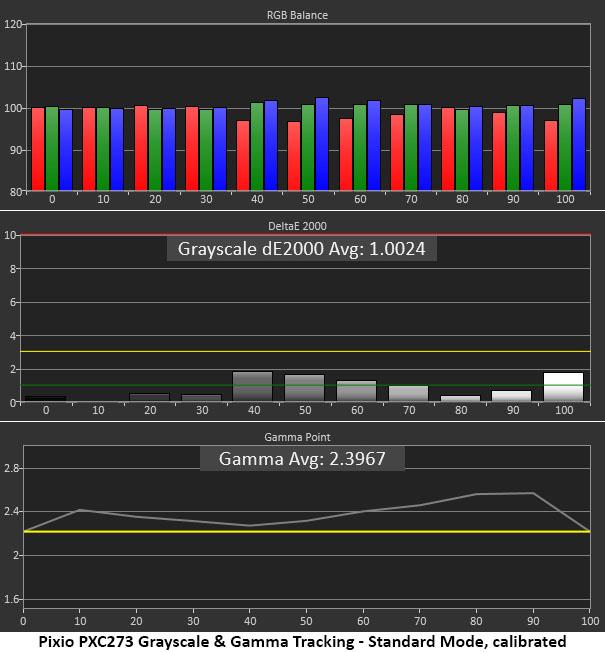Image resolution: width=605 pixels, height=652 pixels.
Task: Select the DeltaE bar at 90
Action: (x=511, y=396)
